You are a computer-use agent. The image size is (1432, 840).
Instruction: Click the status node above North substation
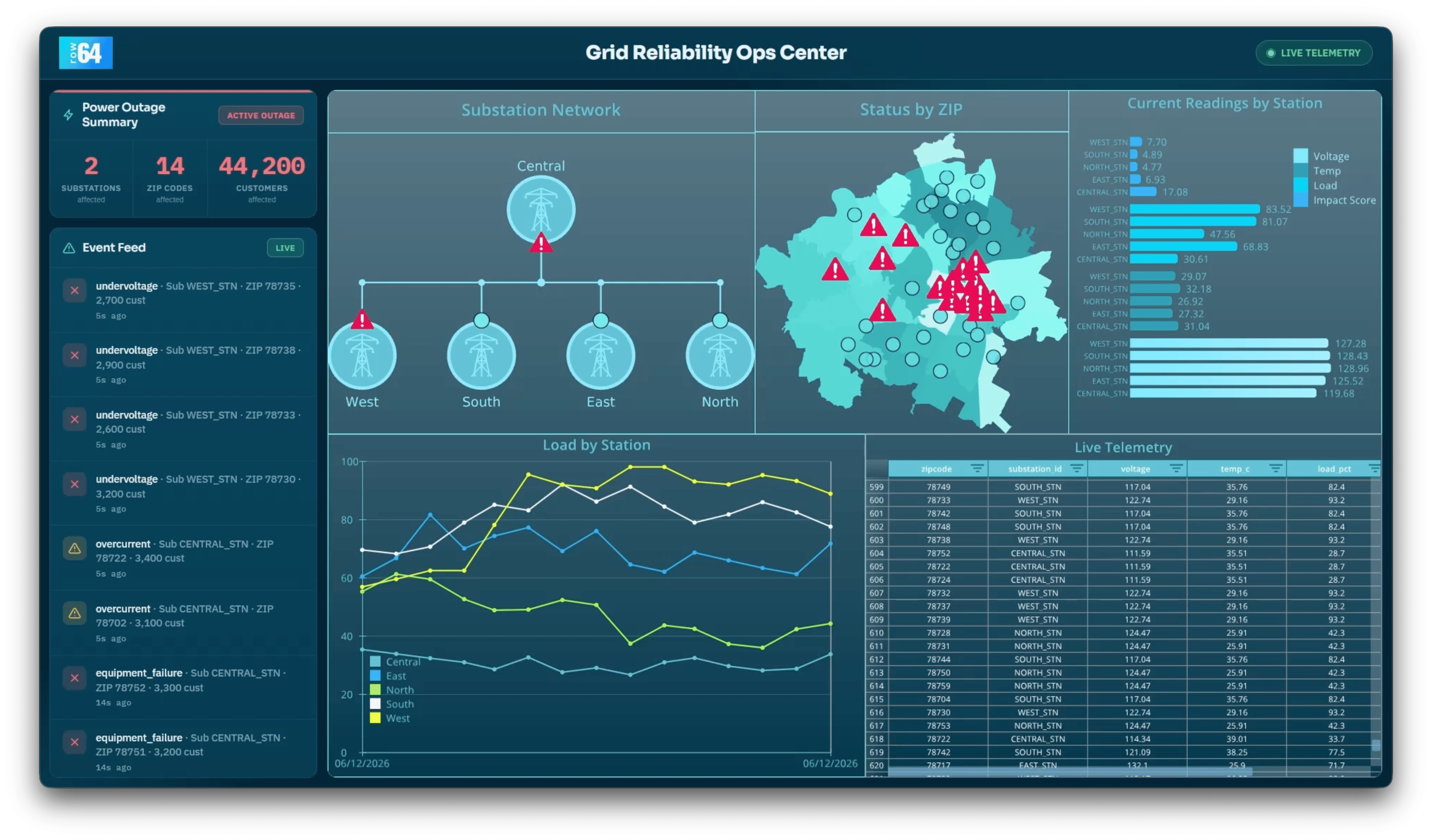720,321
